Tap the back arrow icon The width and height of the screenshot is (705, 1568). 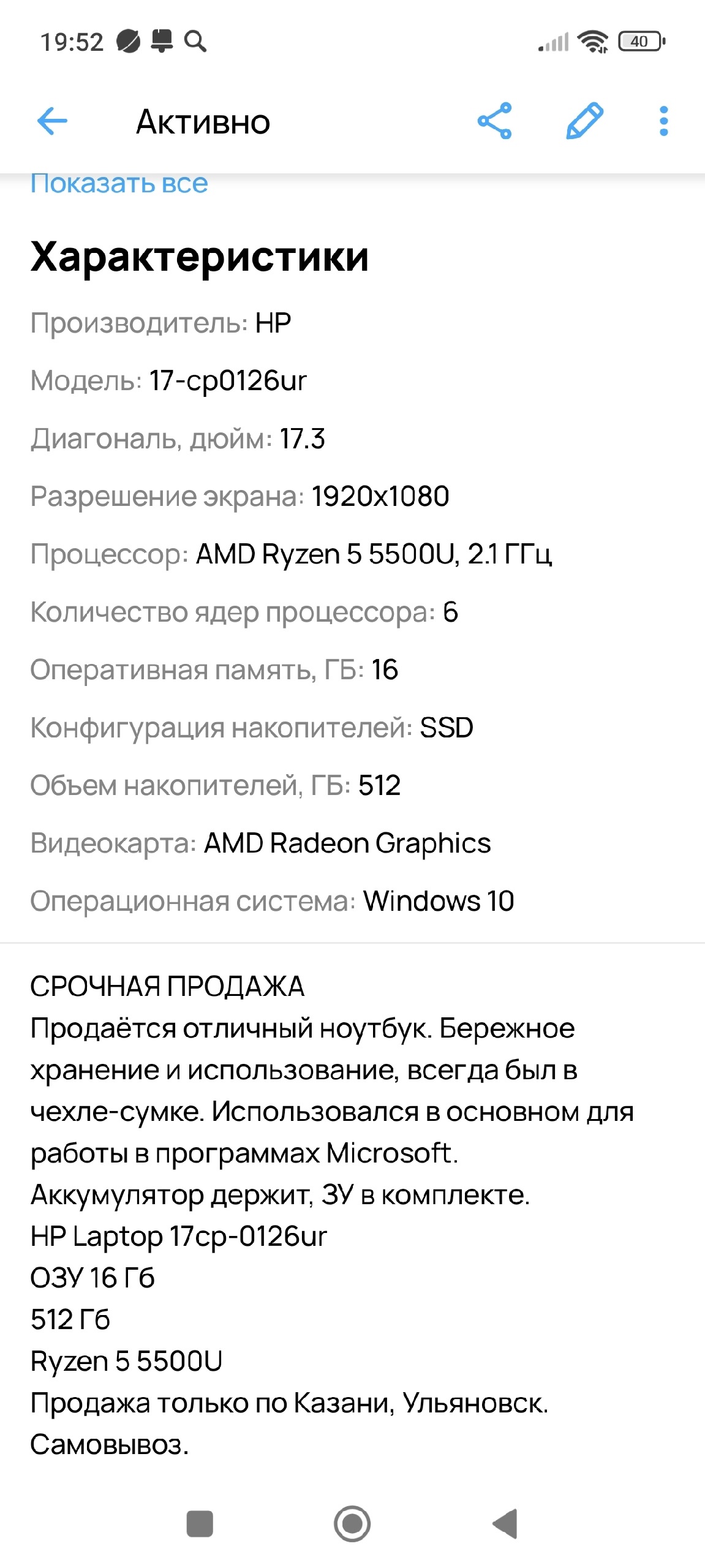[52, 121]
